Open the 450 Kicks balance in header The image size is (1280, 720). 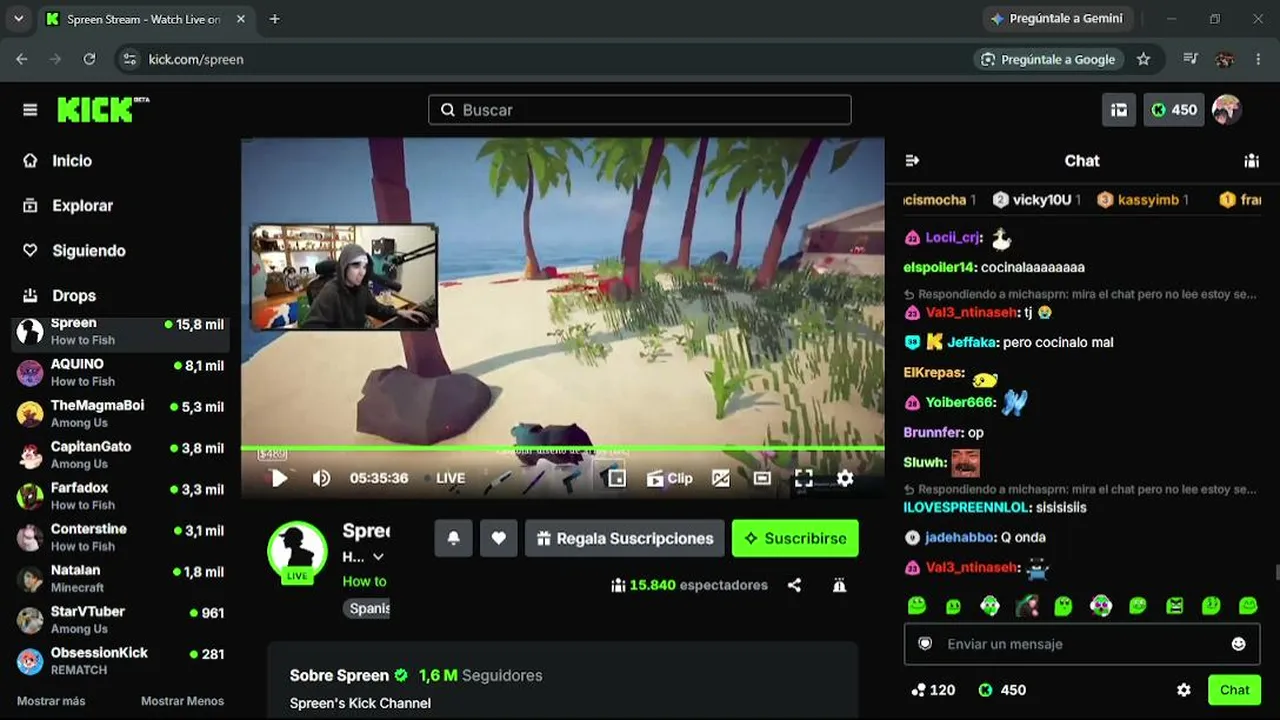click(x=1174, y=110)
